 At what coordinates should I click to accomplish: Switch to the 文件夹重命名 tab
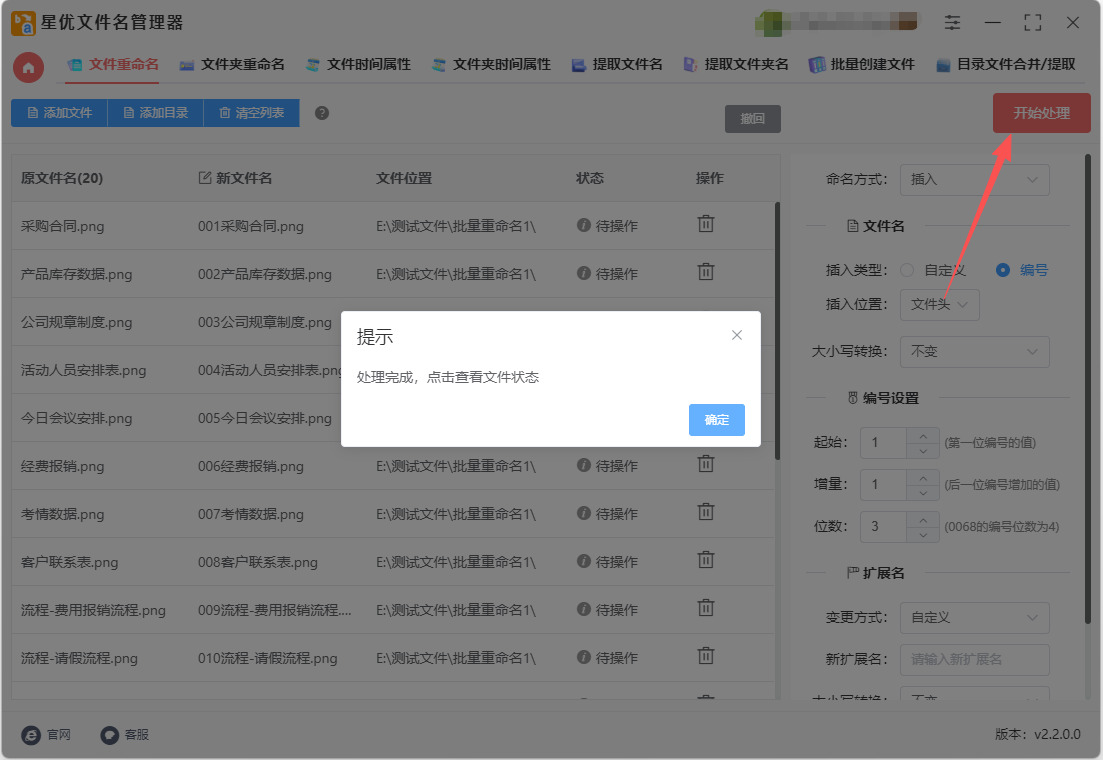pyautogui.click(x=232, y=64)
